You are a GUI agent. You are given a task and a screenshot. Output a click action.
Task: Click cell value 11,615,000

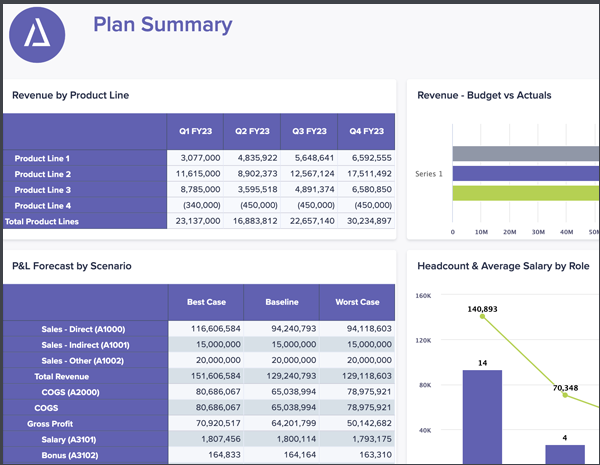coord(198,174)
